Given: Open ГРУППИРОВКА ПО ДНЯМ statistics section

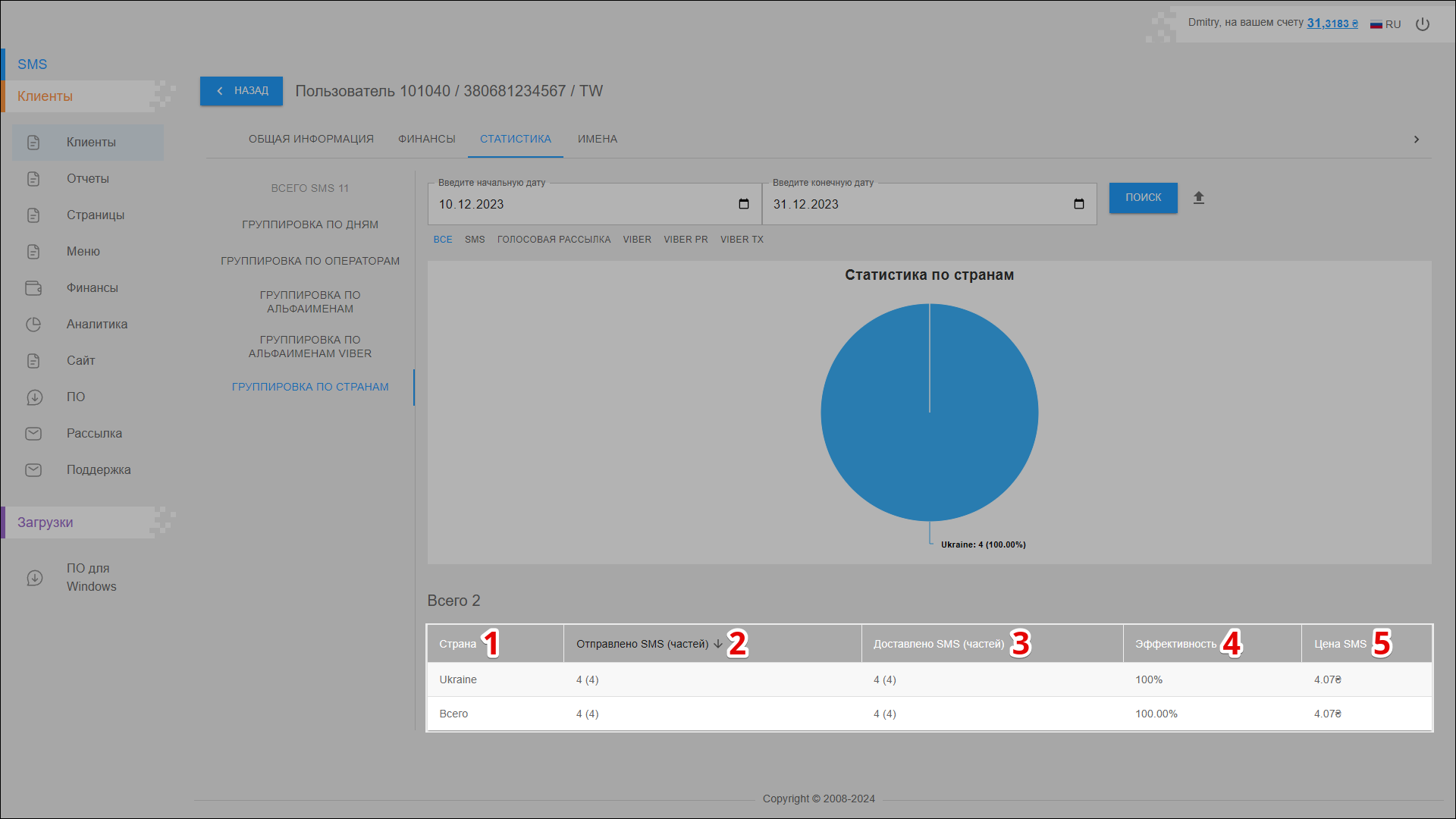Looking at the screenshot, I should (x=309, y=224).
